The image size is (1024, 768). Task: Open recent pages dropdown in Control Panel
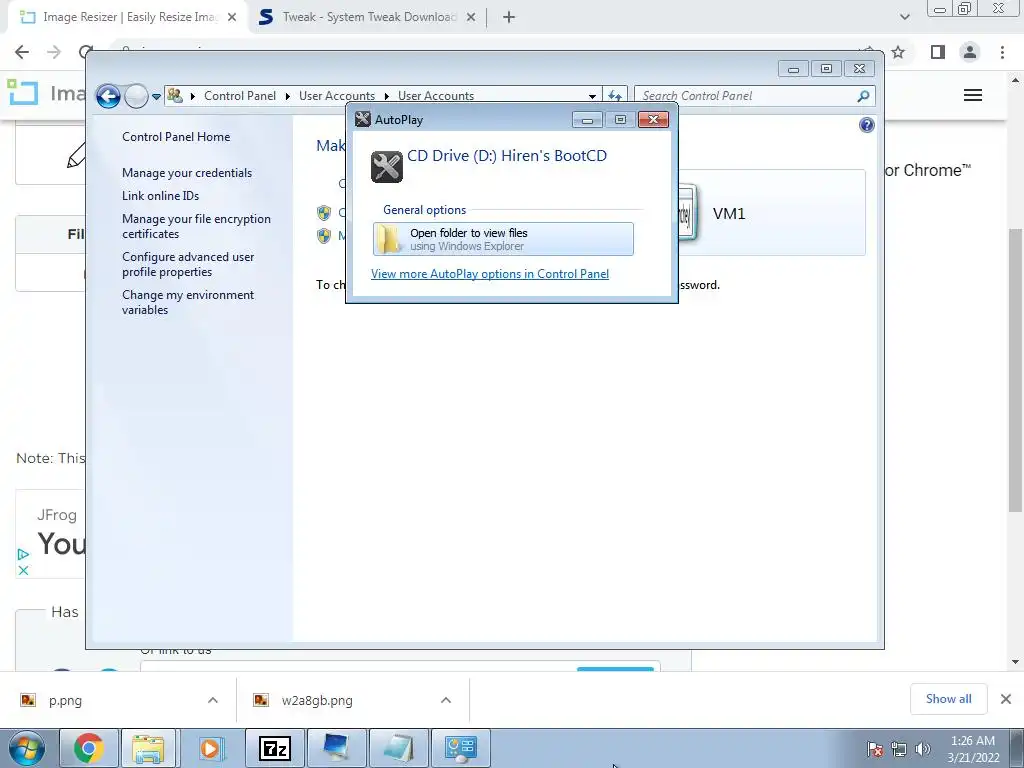(x=156, y=97)
